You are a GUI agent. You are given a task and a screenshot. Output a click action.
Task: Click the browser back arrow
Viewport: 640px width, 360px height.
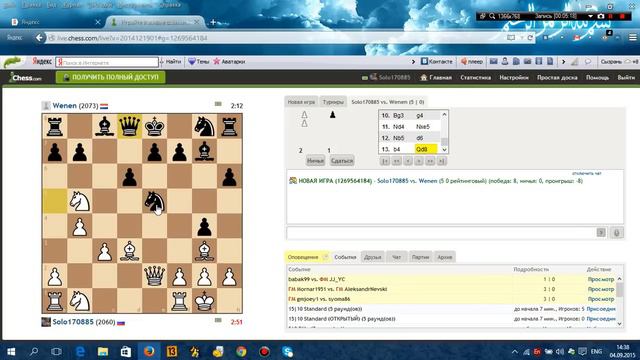coord(39,38)
